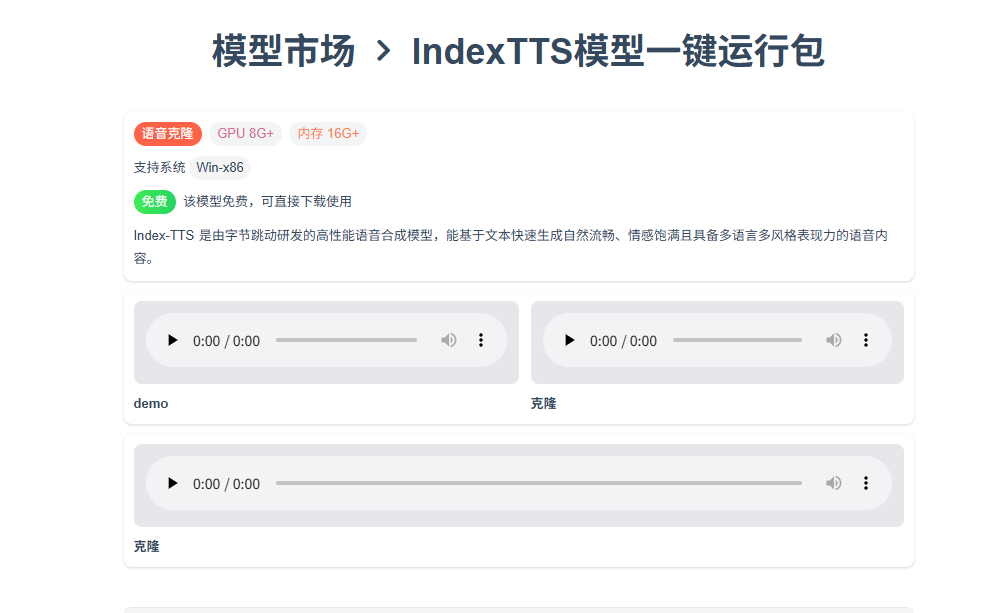Open options menu on the top 克隆 player

coord(866,340)
